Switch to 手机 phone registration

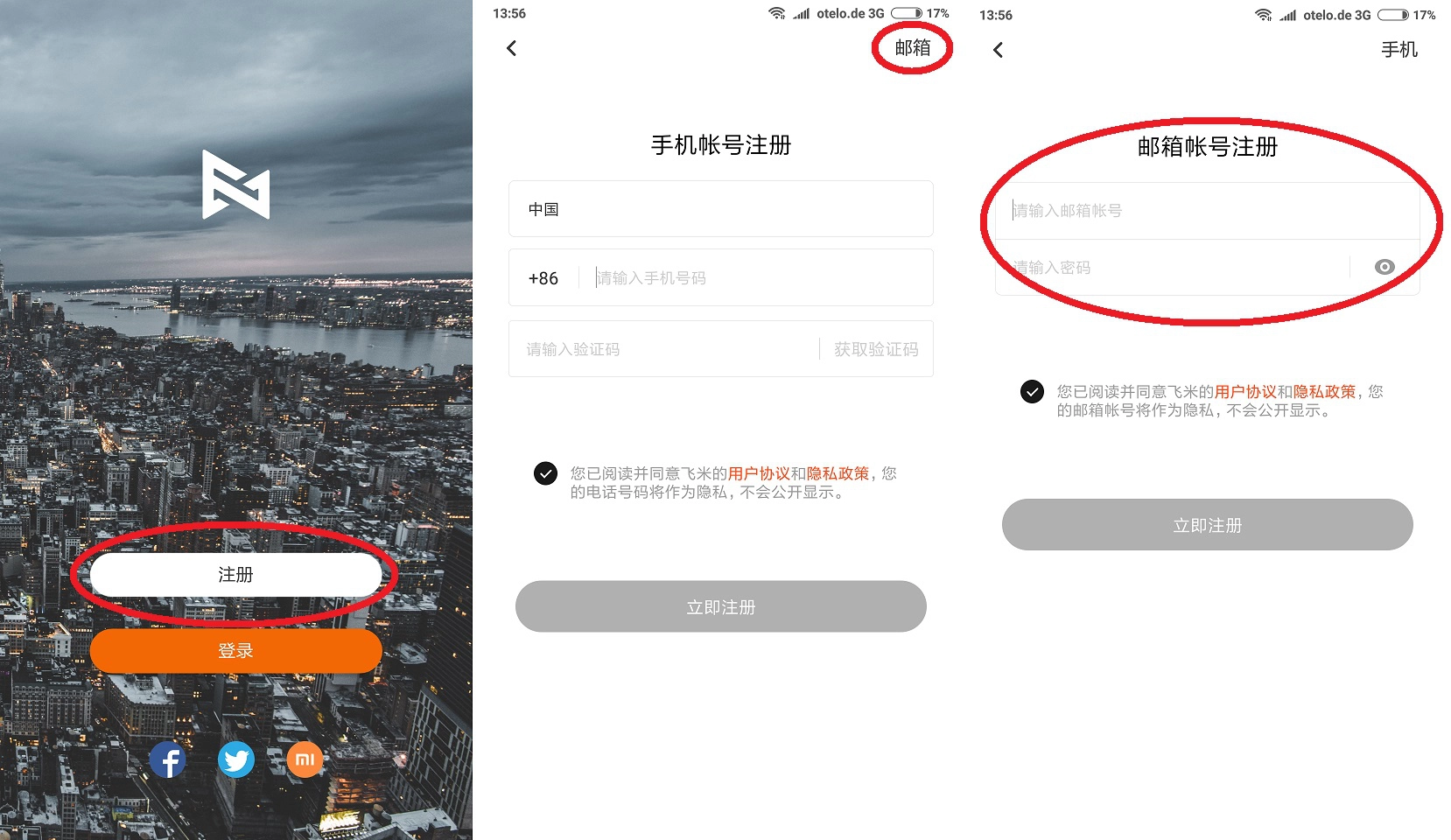(1399, 50)
